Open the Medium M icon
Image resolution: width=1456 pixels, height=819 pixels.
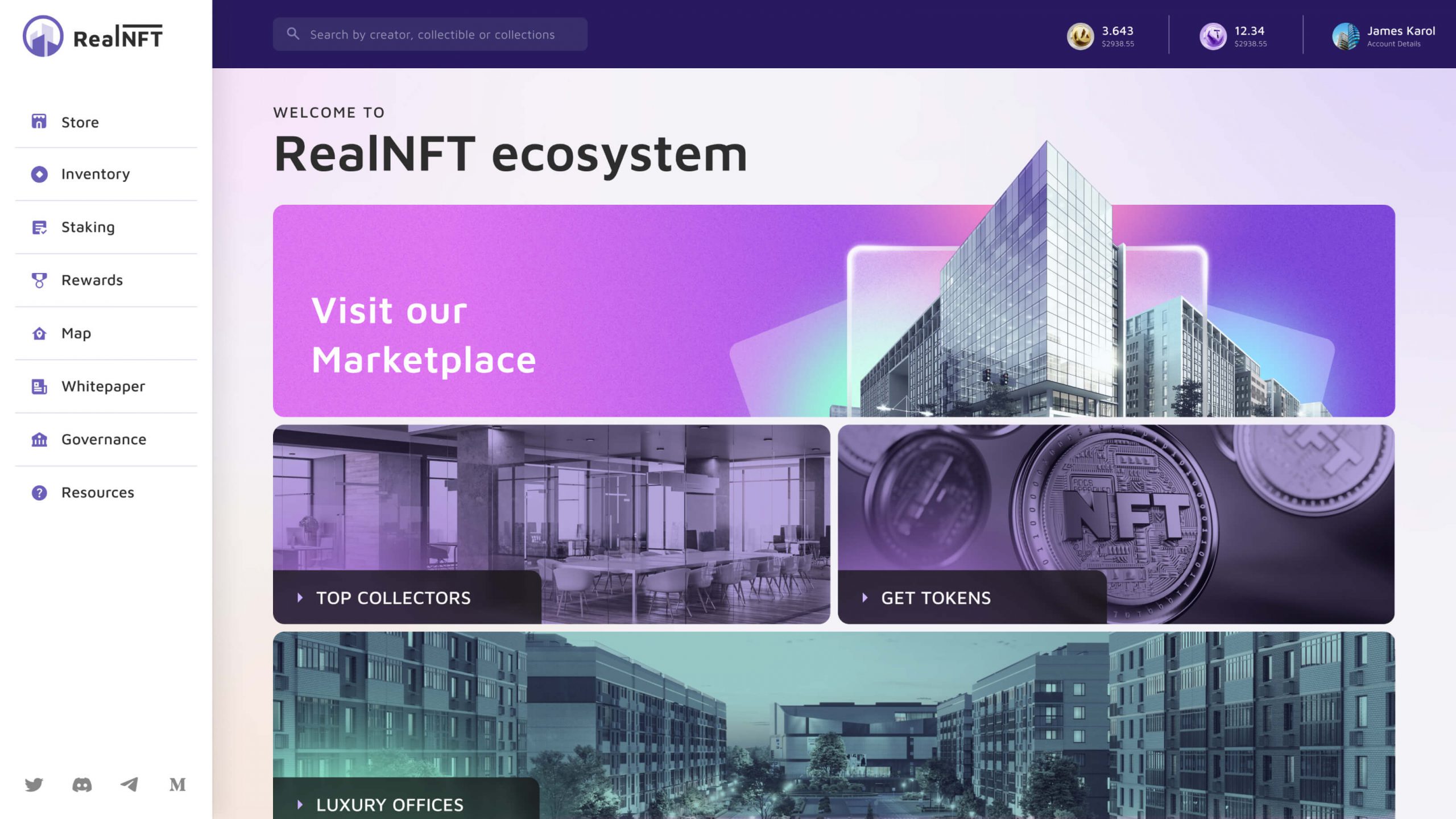(x=177, y=785)
